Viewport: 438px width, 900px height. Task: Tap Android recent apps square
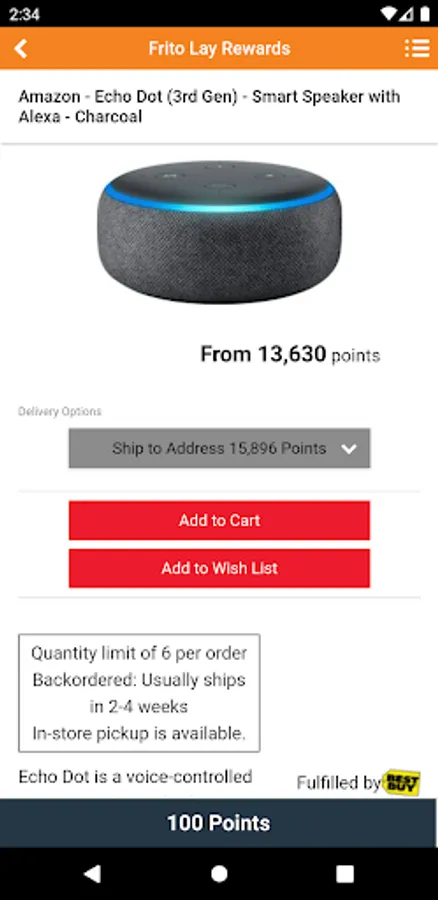(345, 874)
